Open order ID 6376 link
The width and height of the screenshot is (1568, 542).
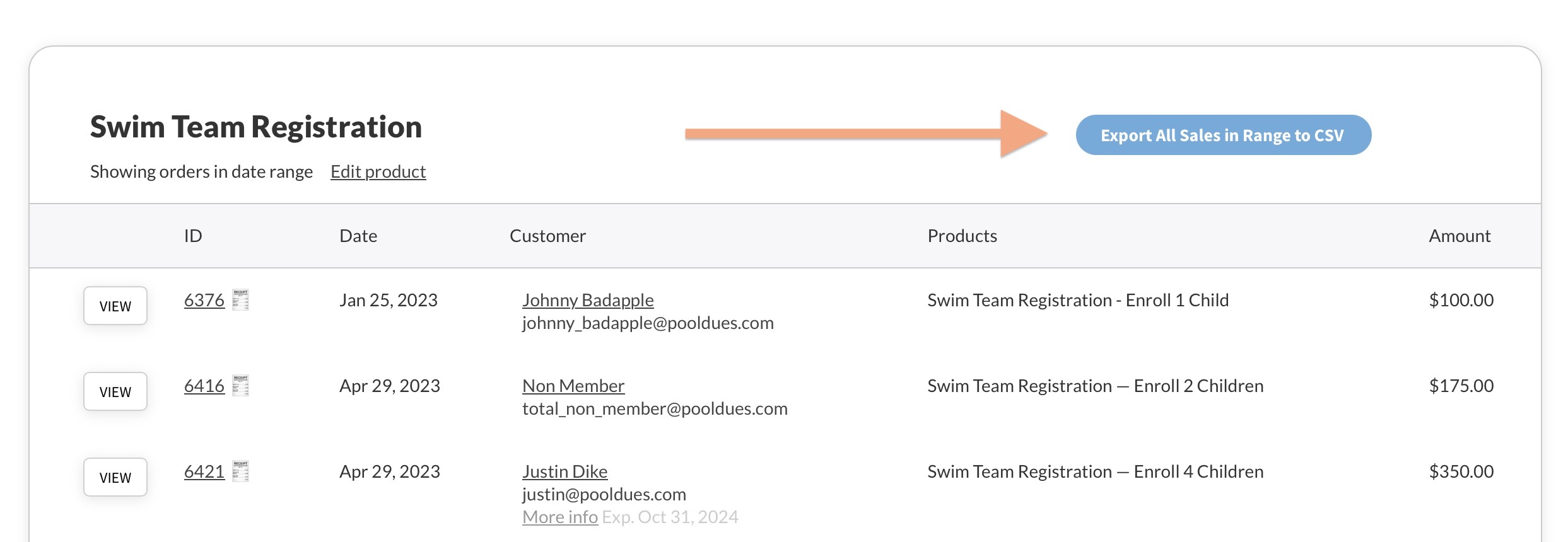click(204, 300)
